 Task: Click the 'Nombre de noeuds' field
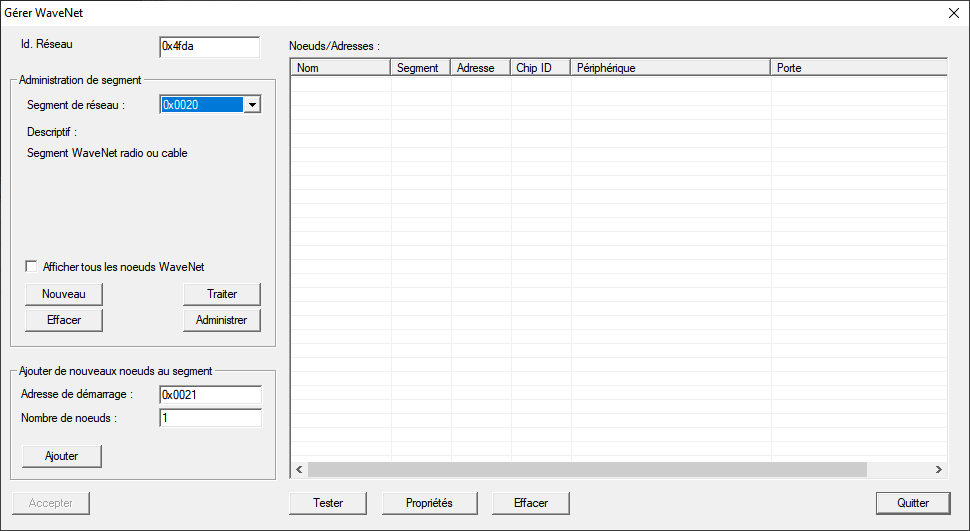[x=210, y=418]
